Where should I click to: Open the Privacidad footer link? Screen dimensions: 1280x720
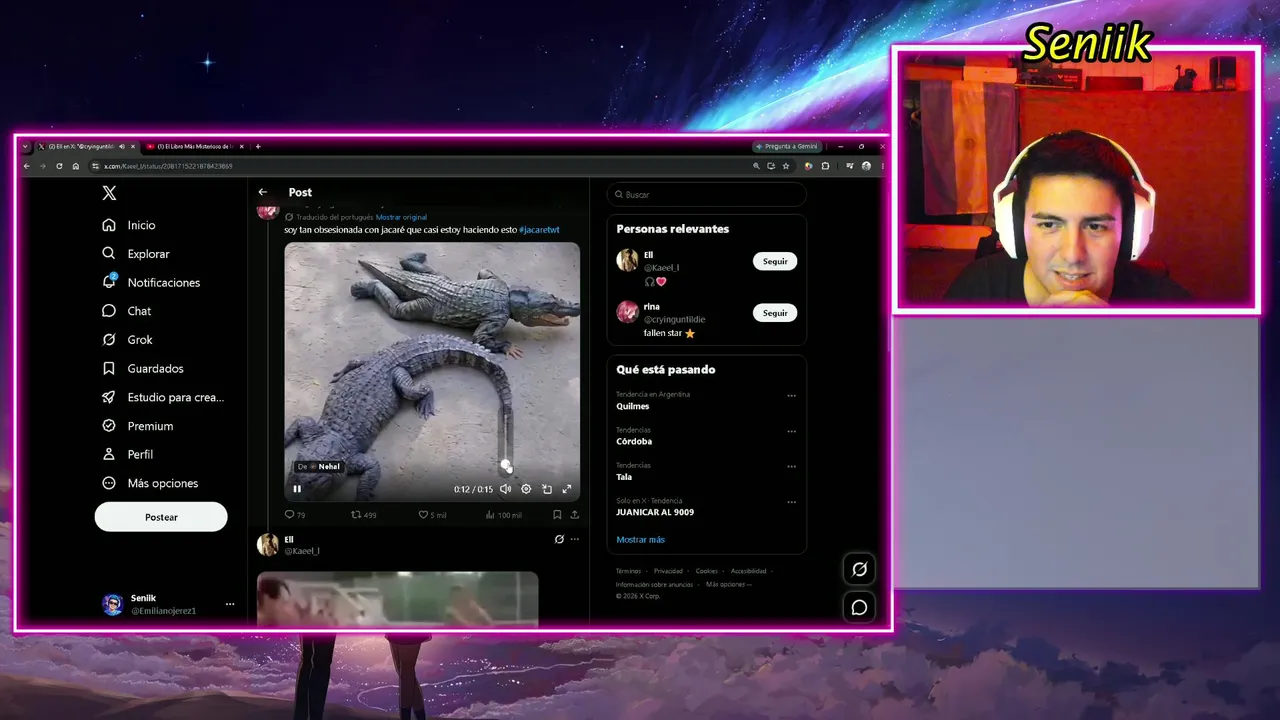click(x=668, y=571)
